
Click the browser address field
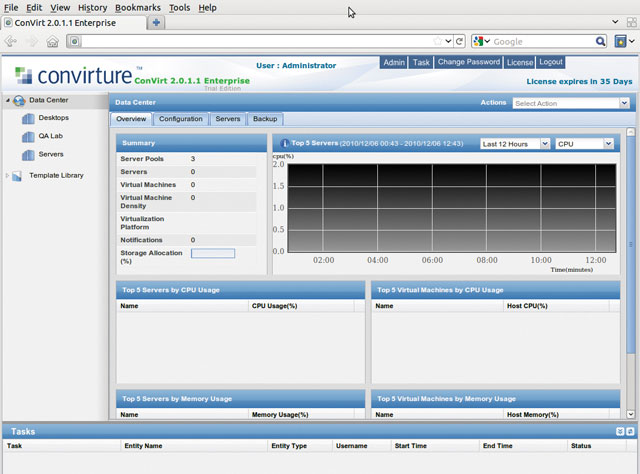point(257,41)
